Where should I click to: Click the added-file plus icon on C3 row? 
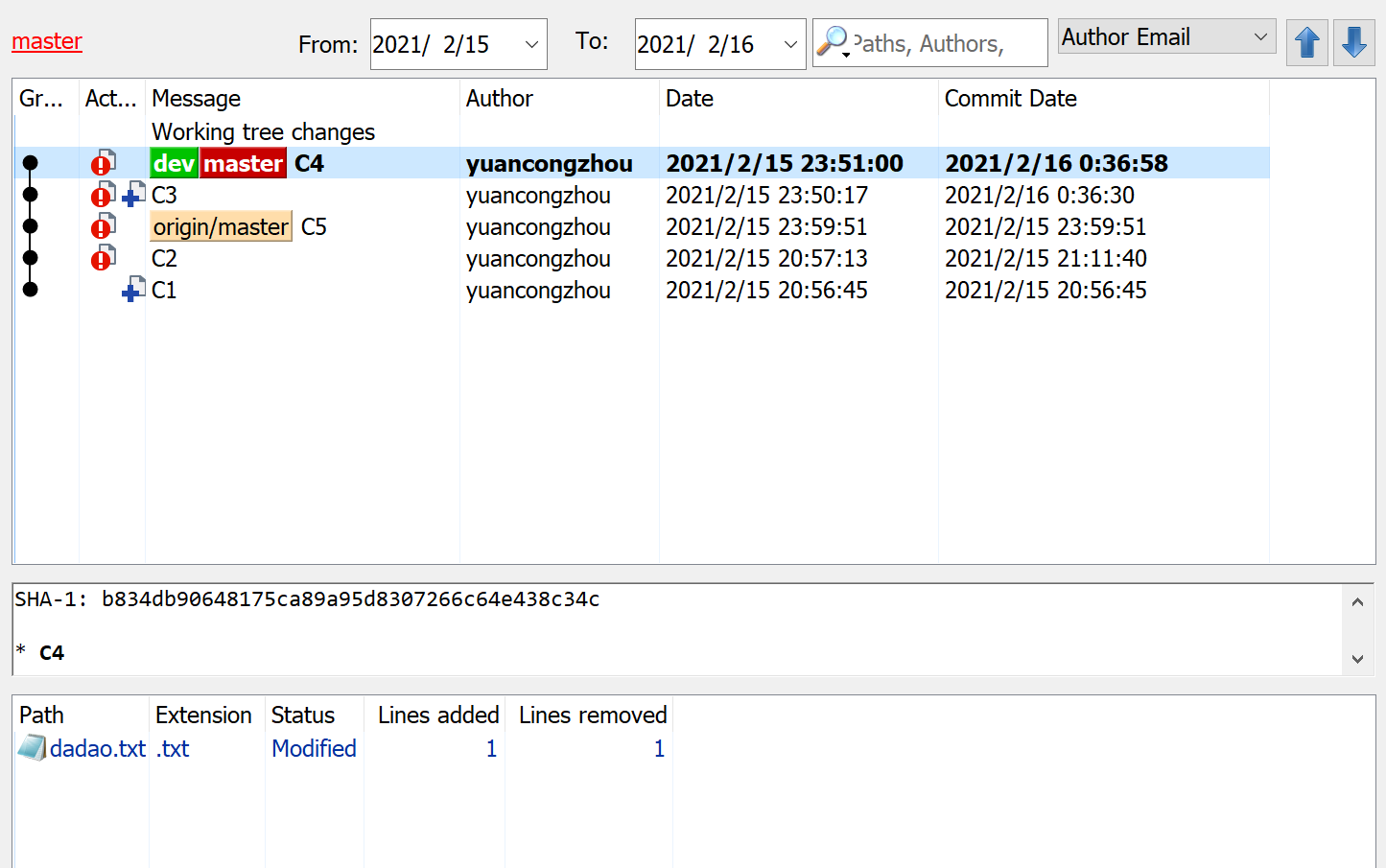click(x=133, y=196)
